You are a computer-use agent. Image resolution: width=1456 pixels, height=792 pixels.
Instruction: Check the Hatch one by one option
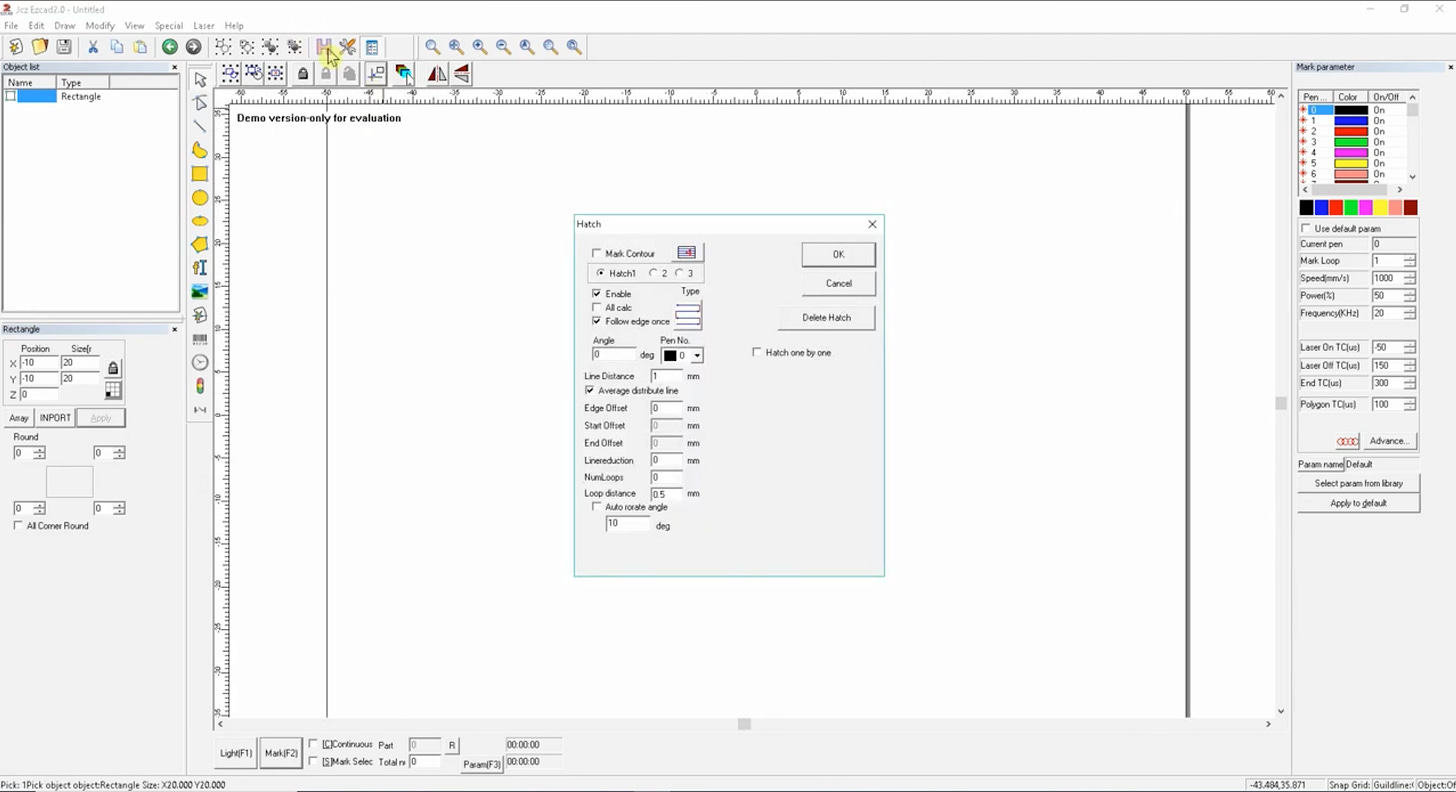pos(757,352)
